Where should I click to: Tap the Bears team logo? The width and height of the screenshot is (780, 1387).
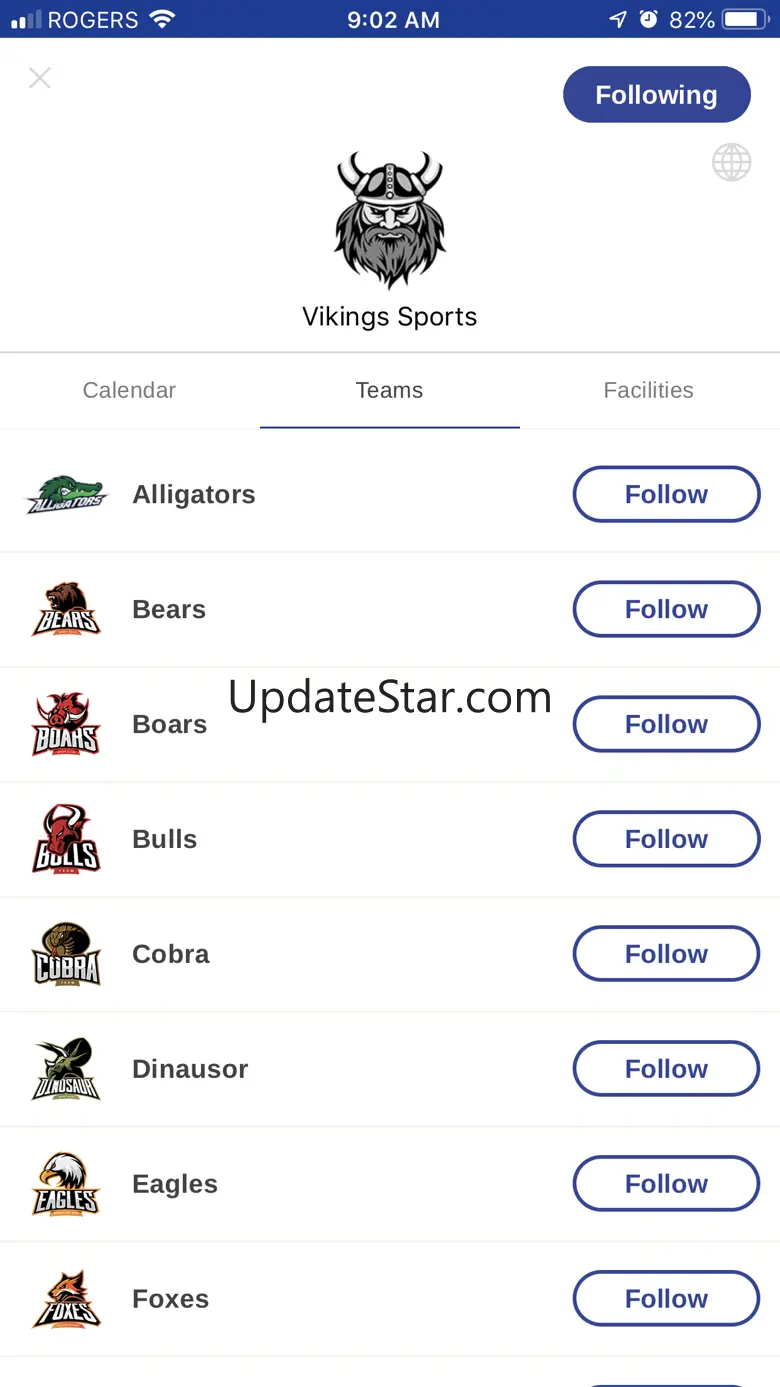pos(66,609)
